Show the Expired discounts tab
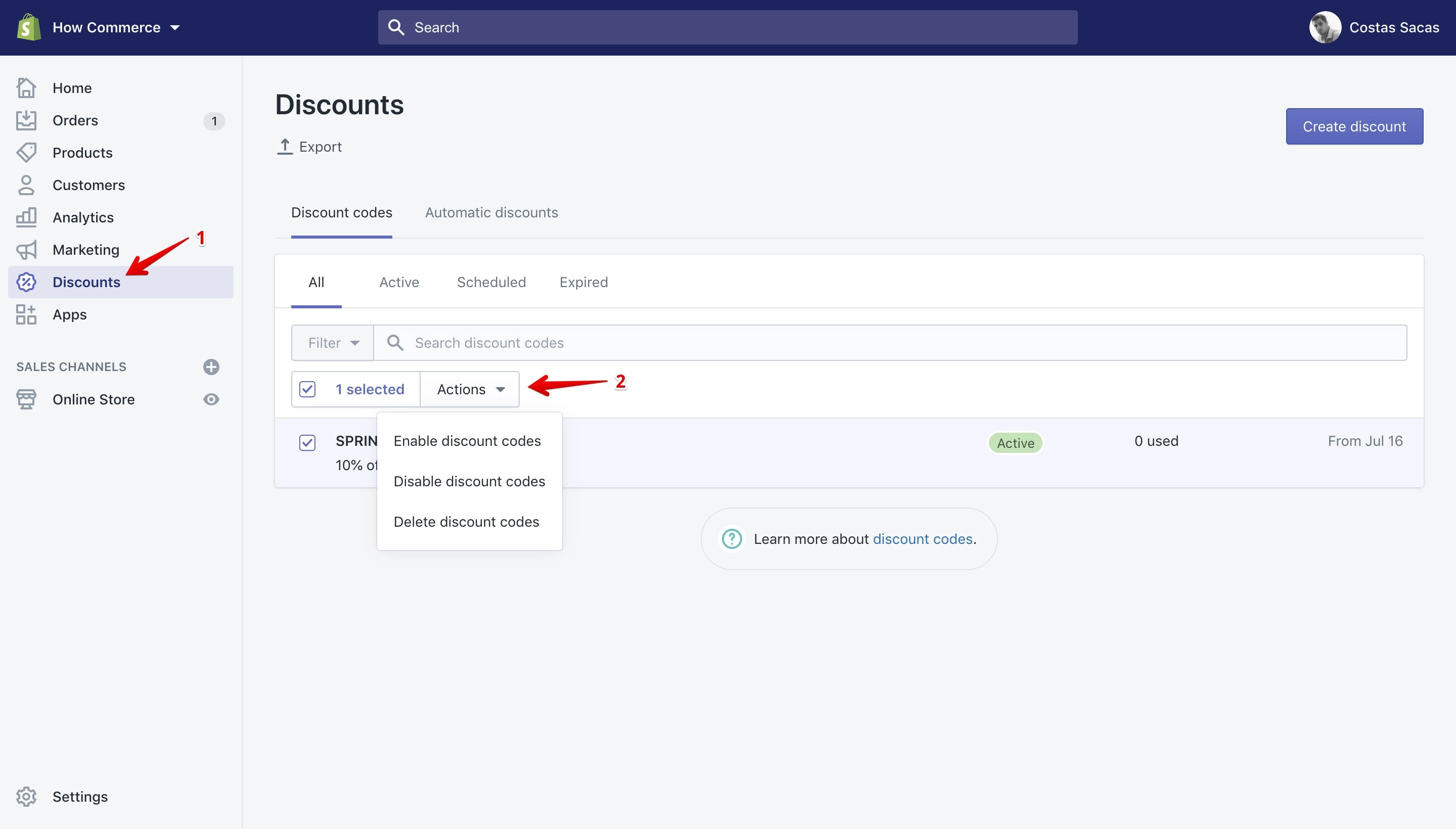Screen dimensions: 1456x829 [x=583, y=282]
